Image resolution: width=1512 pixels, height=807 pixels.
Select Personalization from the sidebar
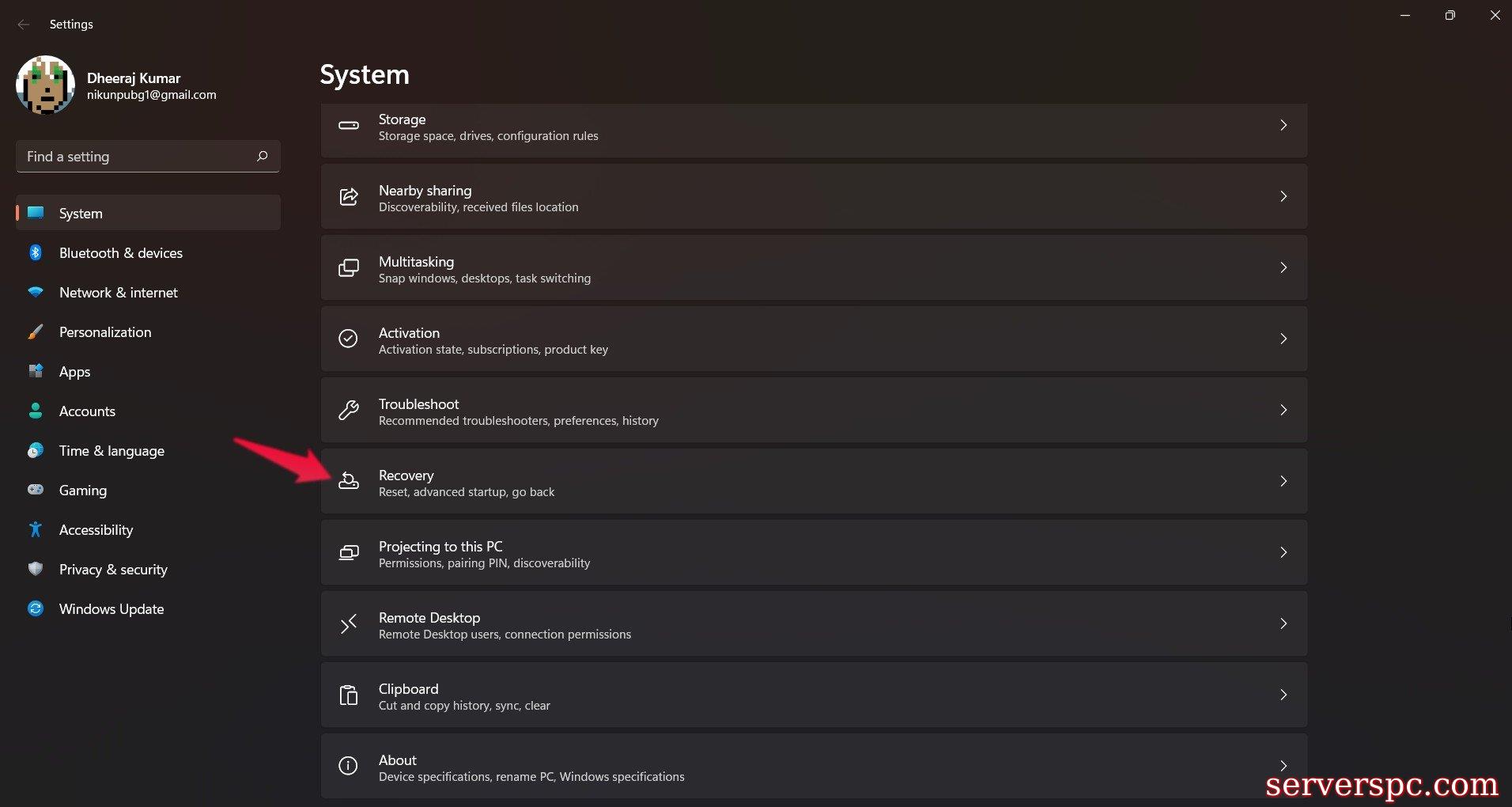[104, 332]
